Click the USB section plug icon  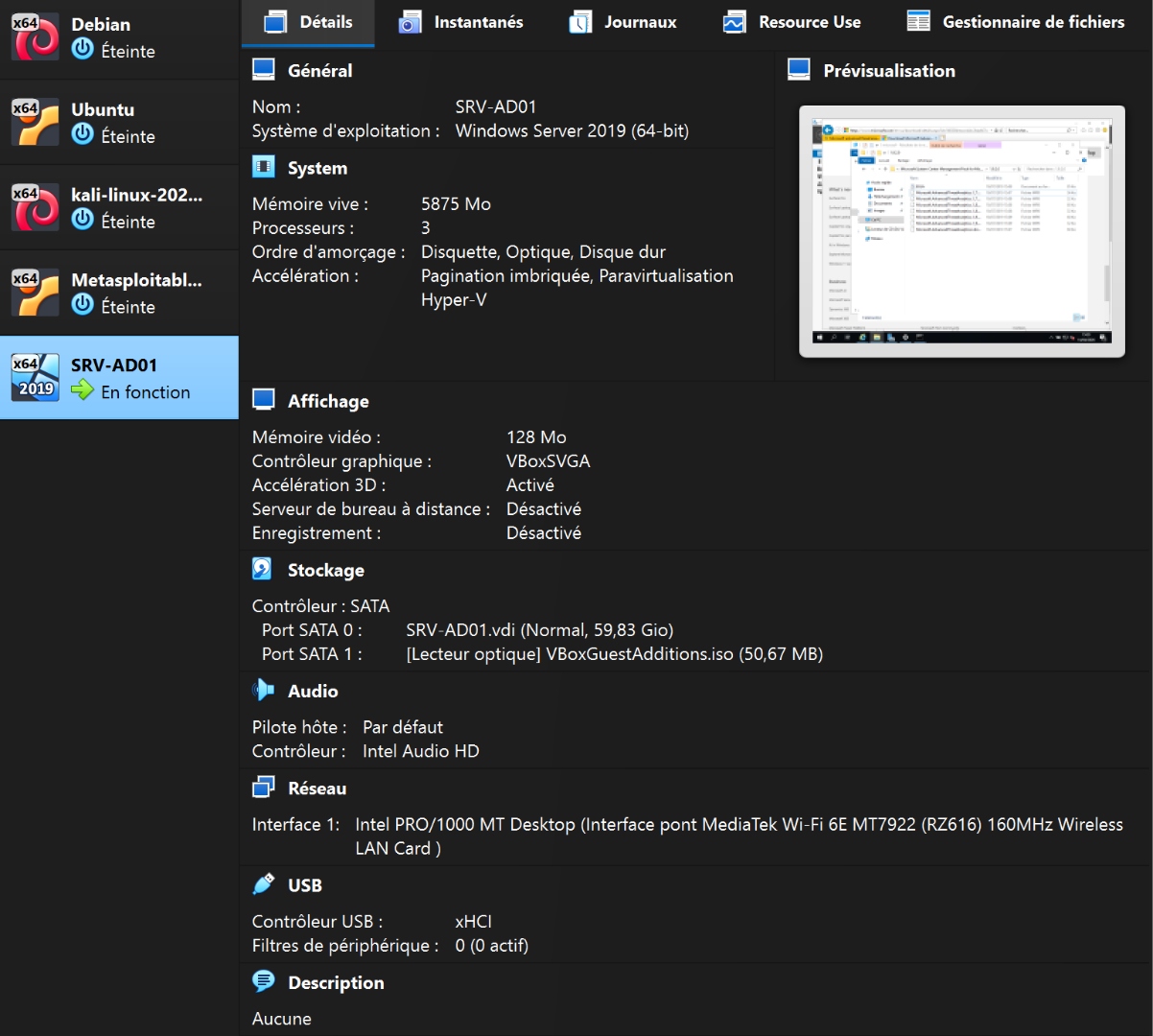coord(263,884)
